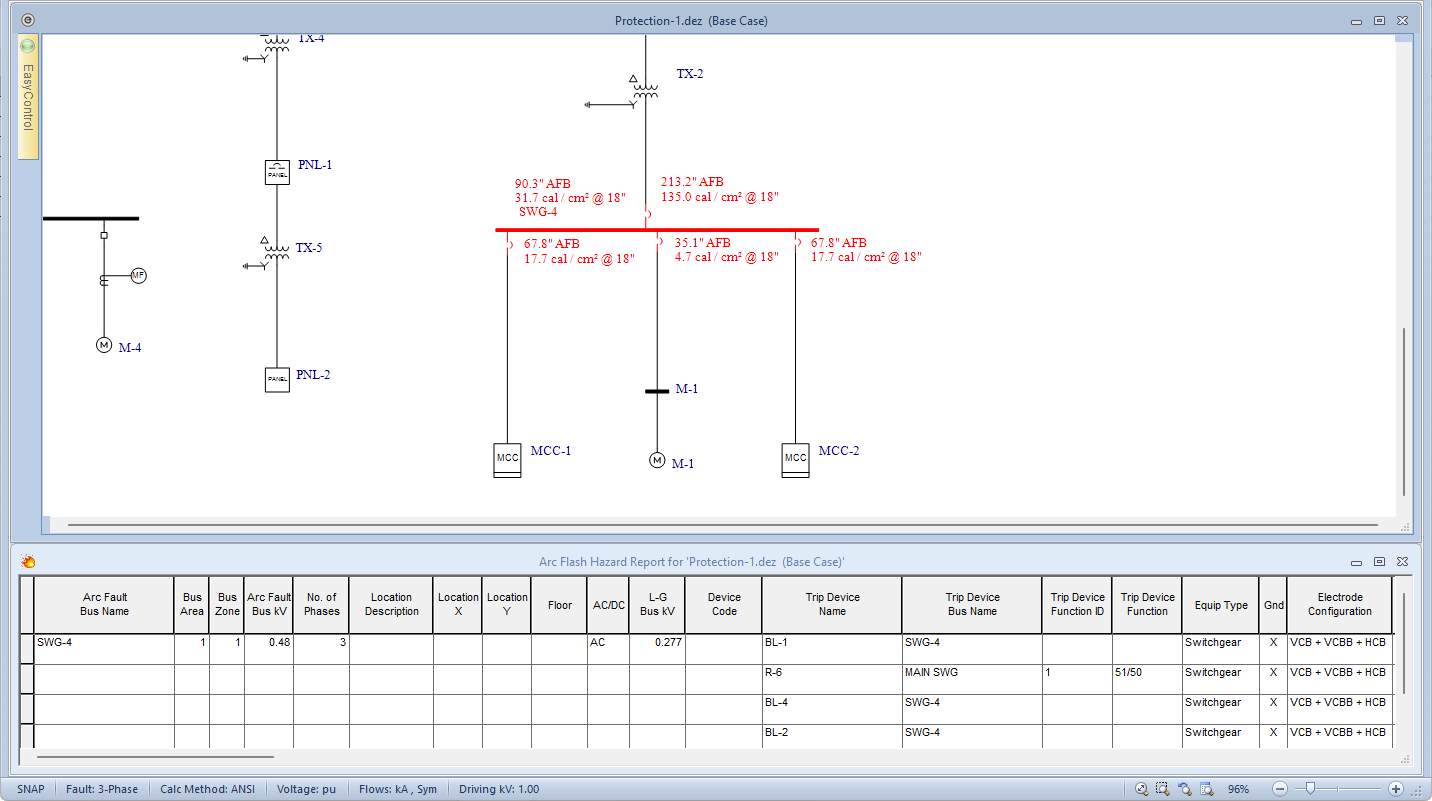Select the M-1 motor symbol
This screenshot has height=801, width=1432.
click(x=657, y=460)
